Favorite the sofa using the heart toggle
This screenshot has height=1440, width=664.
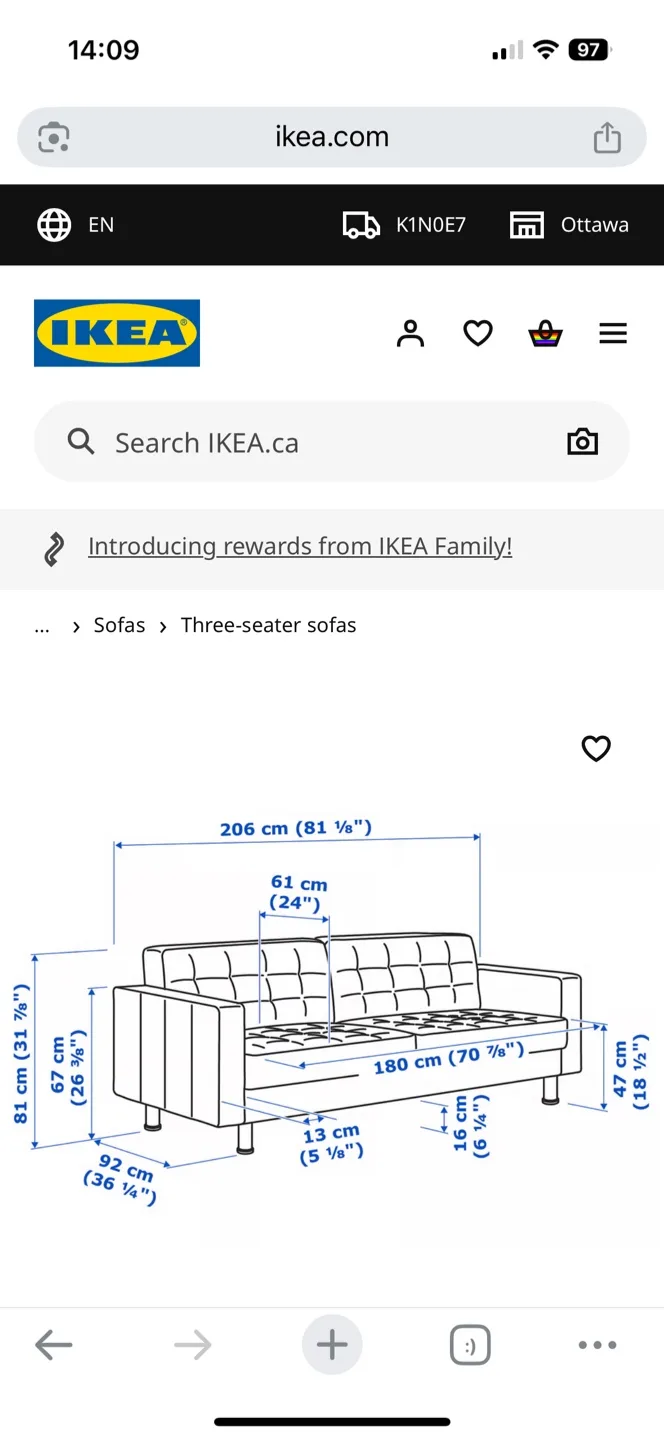596,748
